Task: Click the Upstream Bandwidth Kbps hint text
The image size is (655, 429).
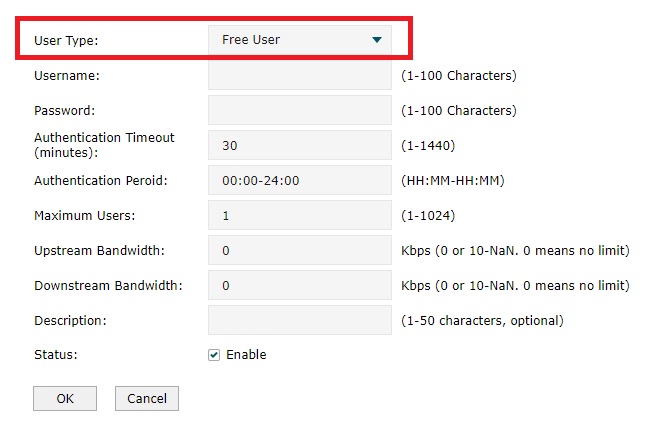Action: 515,251
